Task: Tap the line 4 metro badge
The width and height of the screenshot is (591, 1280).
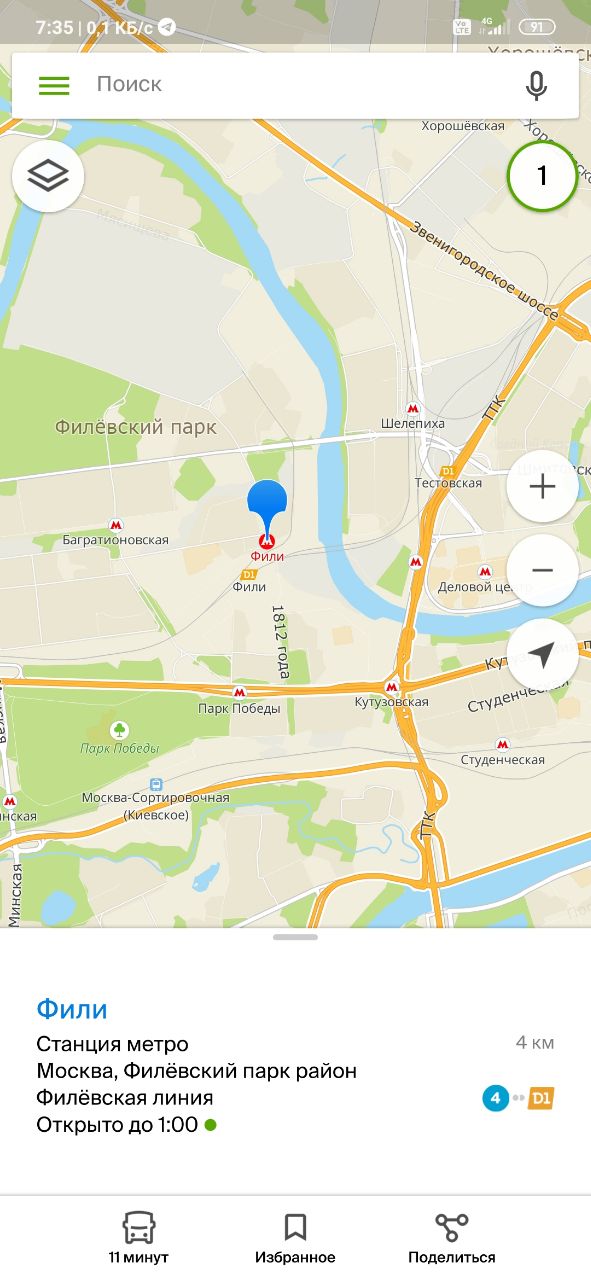Action: click(x=495, y=1098)
